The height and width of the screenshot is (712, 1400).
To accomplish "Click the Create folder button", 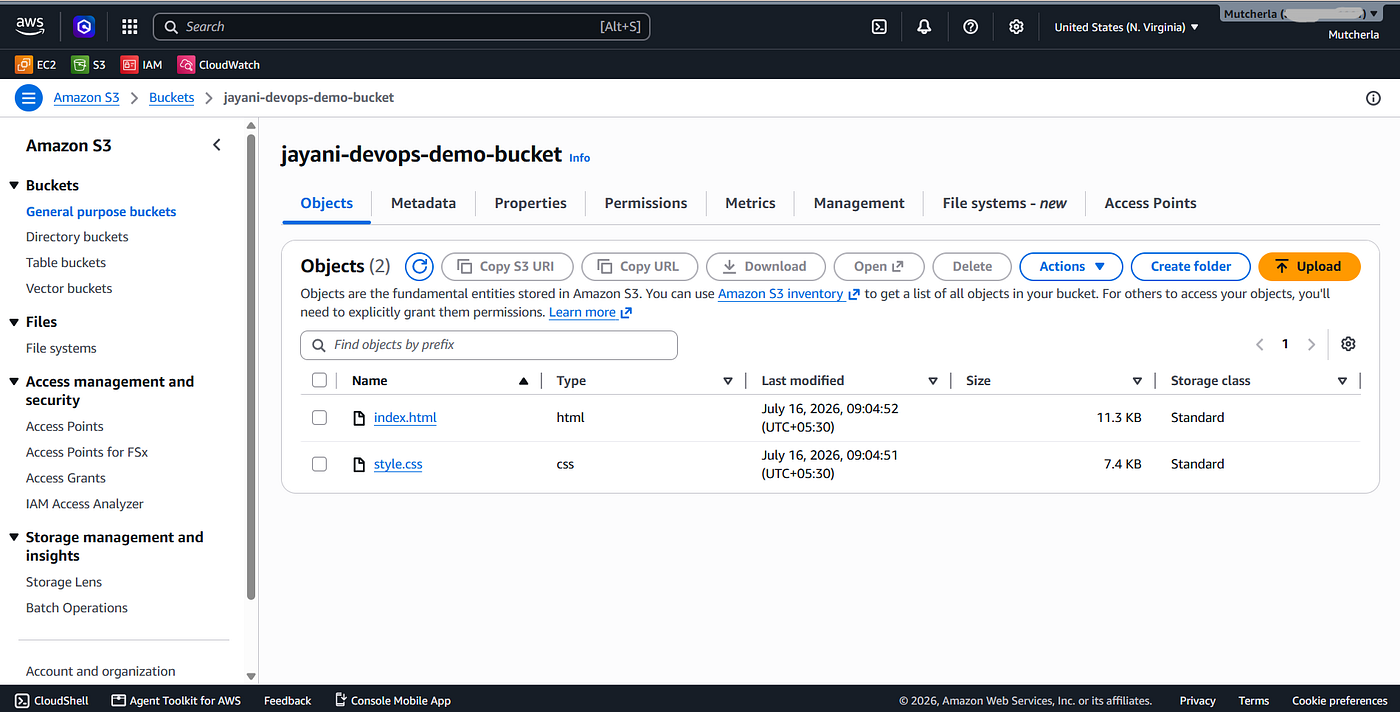I will (x=1190, y=266).
